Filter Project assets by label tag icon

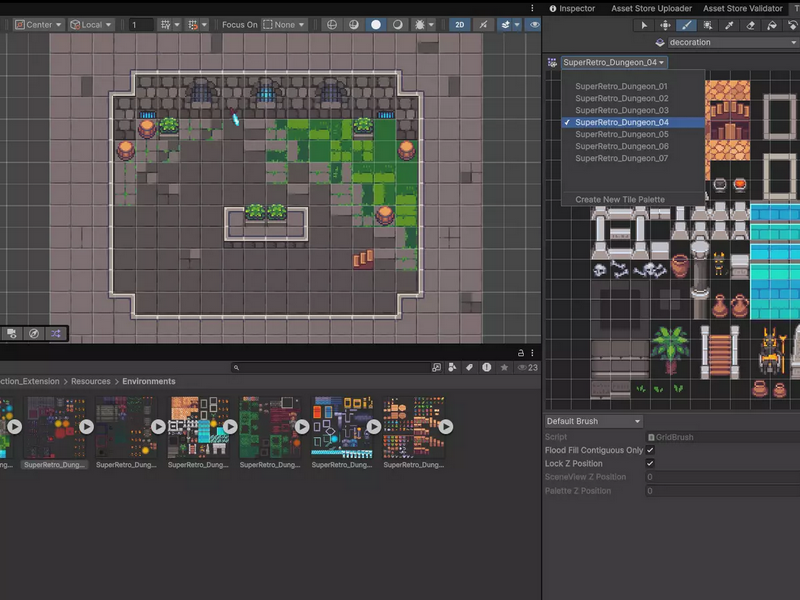tap(469, 367)
